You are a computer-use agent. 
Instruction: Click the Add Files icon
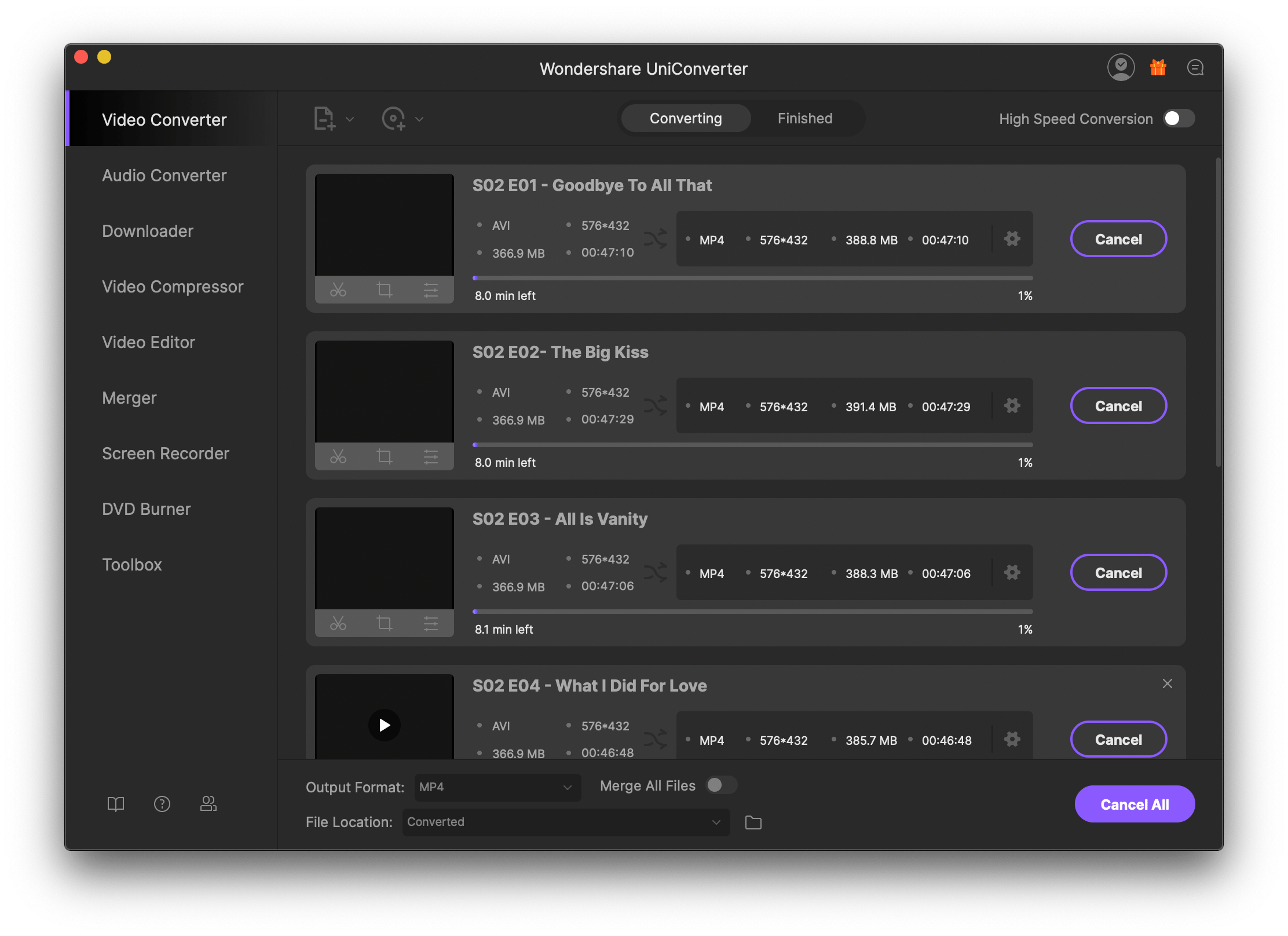pos(324,119)
